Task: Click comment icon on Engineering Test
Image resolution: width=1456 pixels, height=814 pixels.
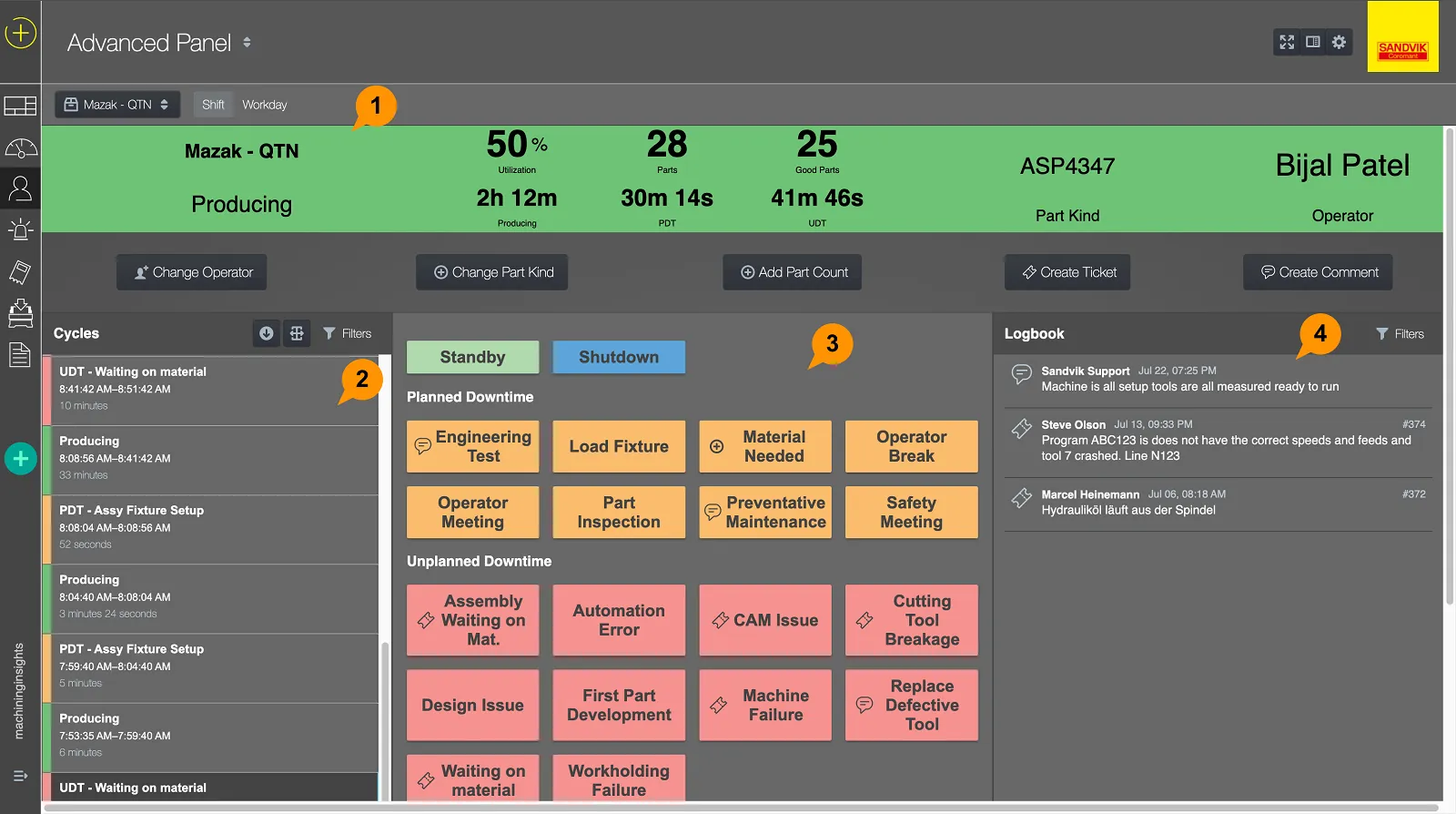Action: point(423,446)
